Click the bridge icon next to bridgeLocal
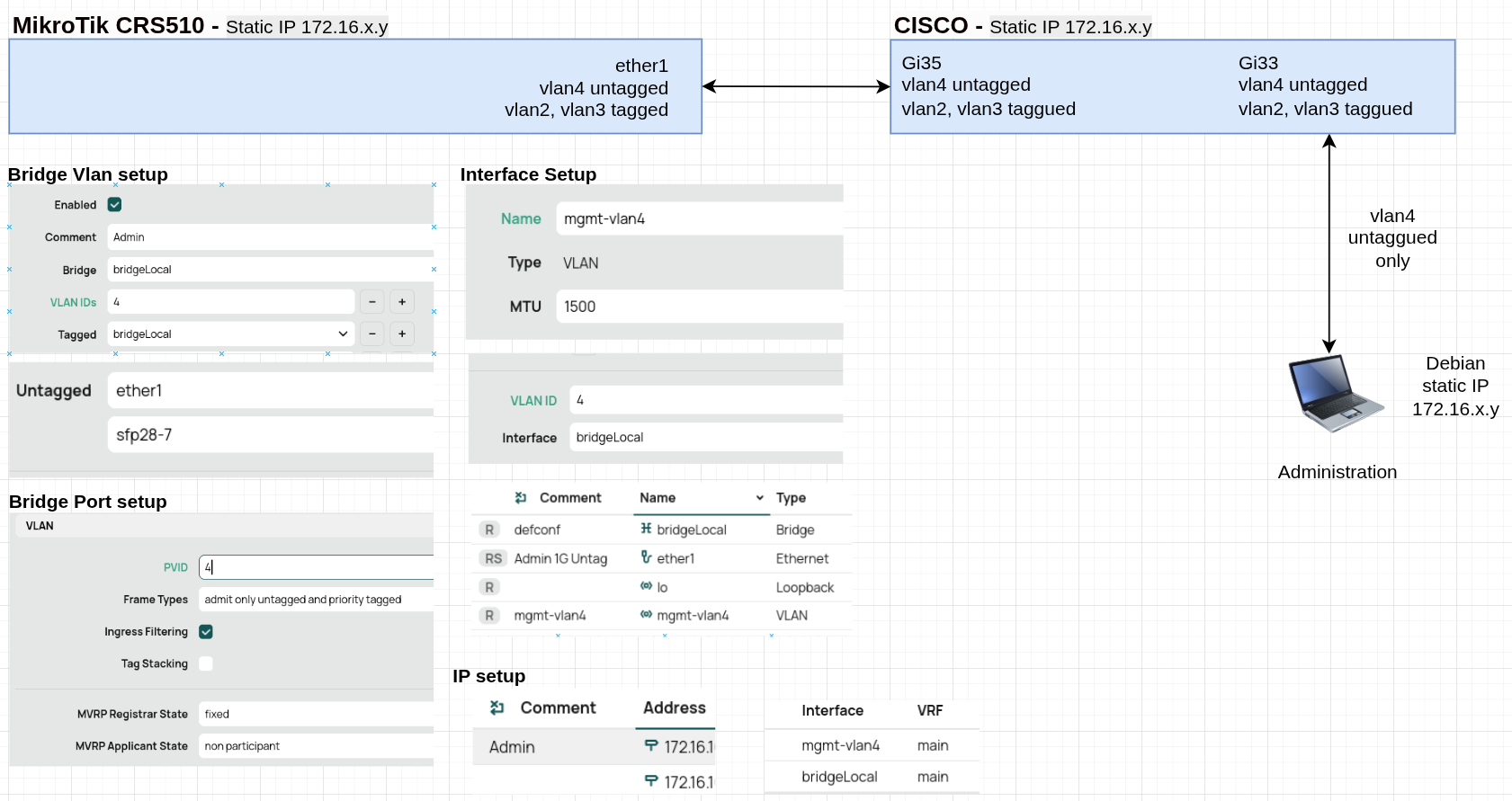Viewport: 1512px width, 801px height. point(646,529)
